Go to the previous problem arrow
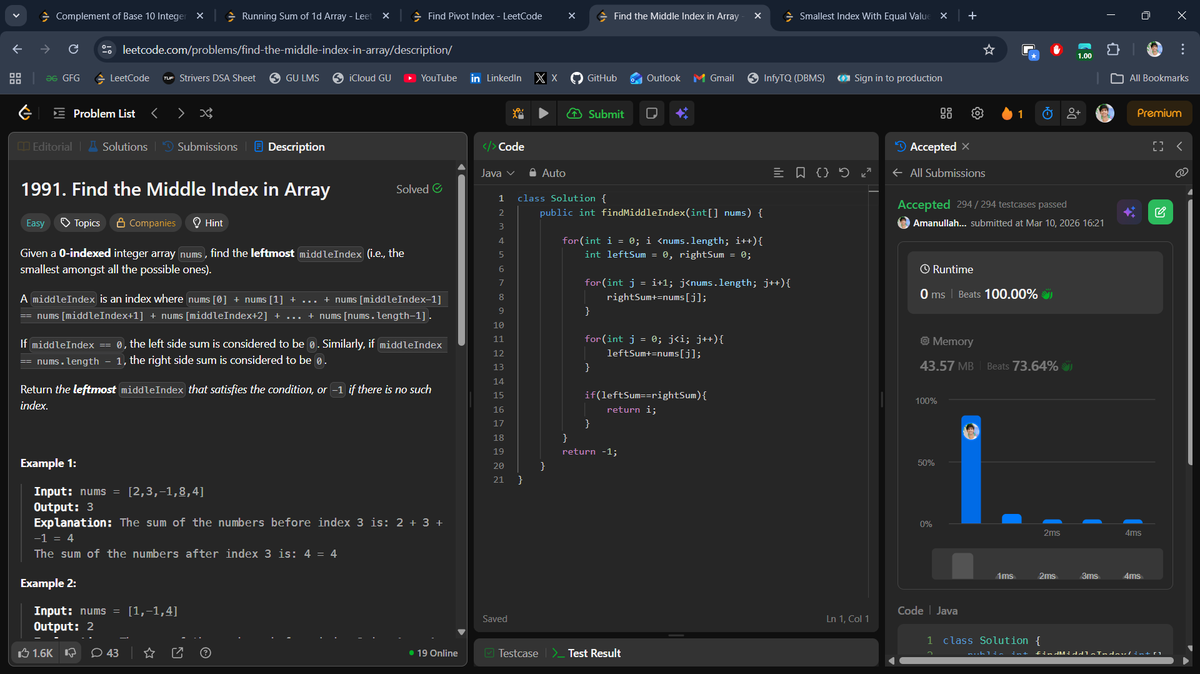The width and height of the screenshot is (1200, 674). (x=155, y=113)
